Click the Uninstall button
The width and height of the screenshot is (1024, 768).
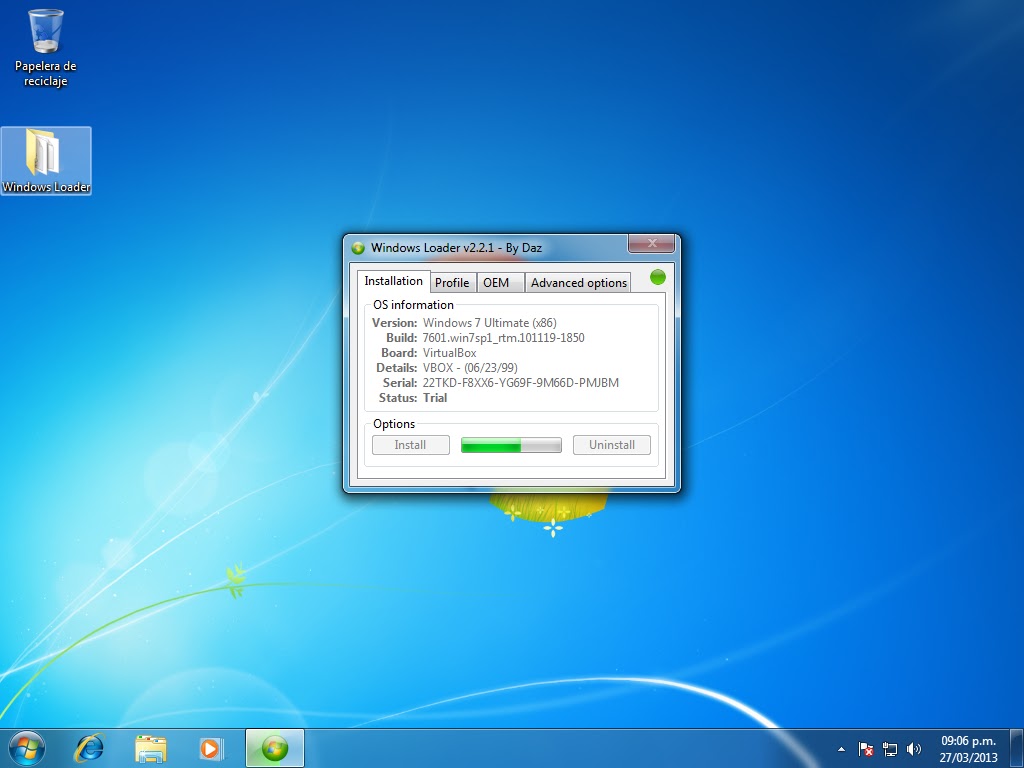coord(612,444)
